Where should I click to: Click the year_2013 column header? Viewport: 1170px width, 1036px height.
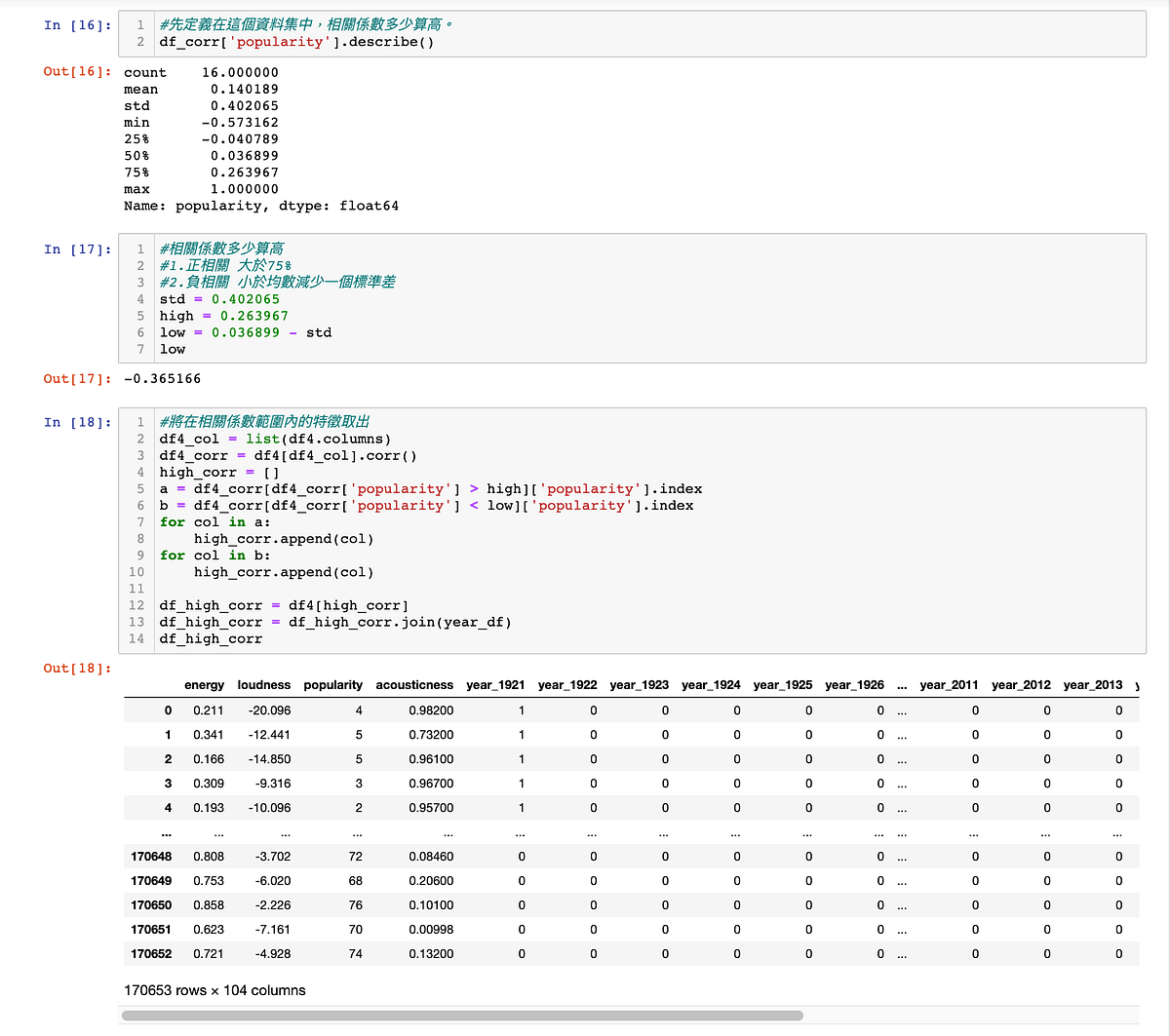(1093, 685)
